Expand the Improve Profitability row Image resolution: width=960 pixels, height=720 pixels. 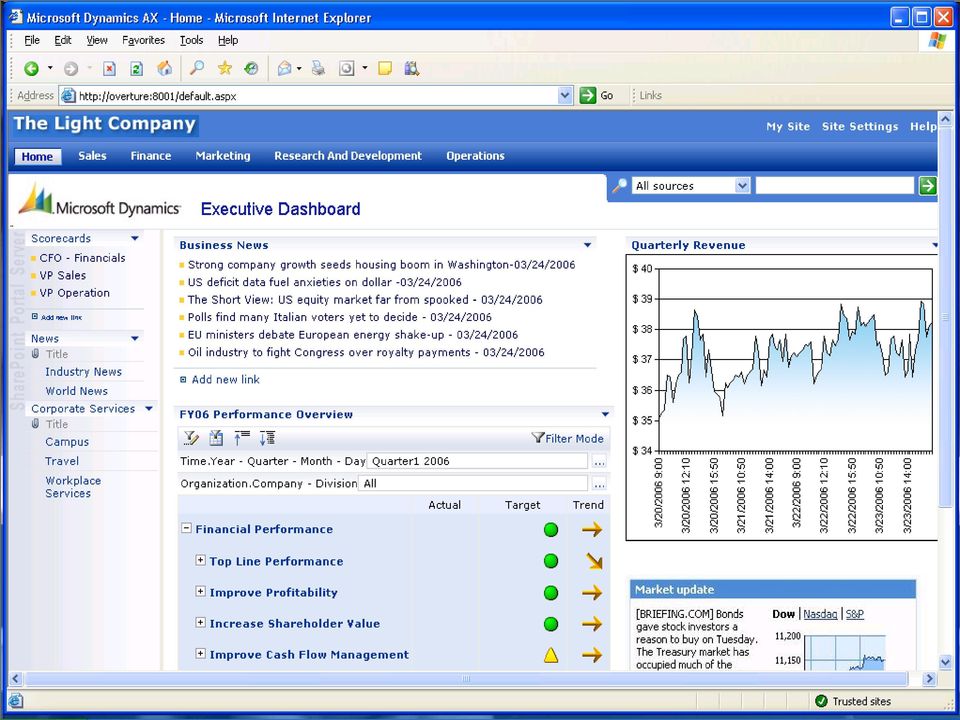coord(200,591)
